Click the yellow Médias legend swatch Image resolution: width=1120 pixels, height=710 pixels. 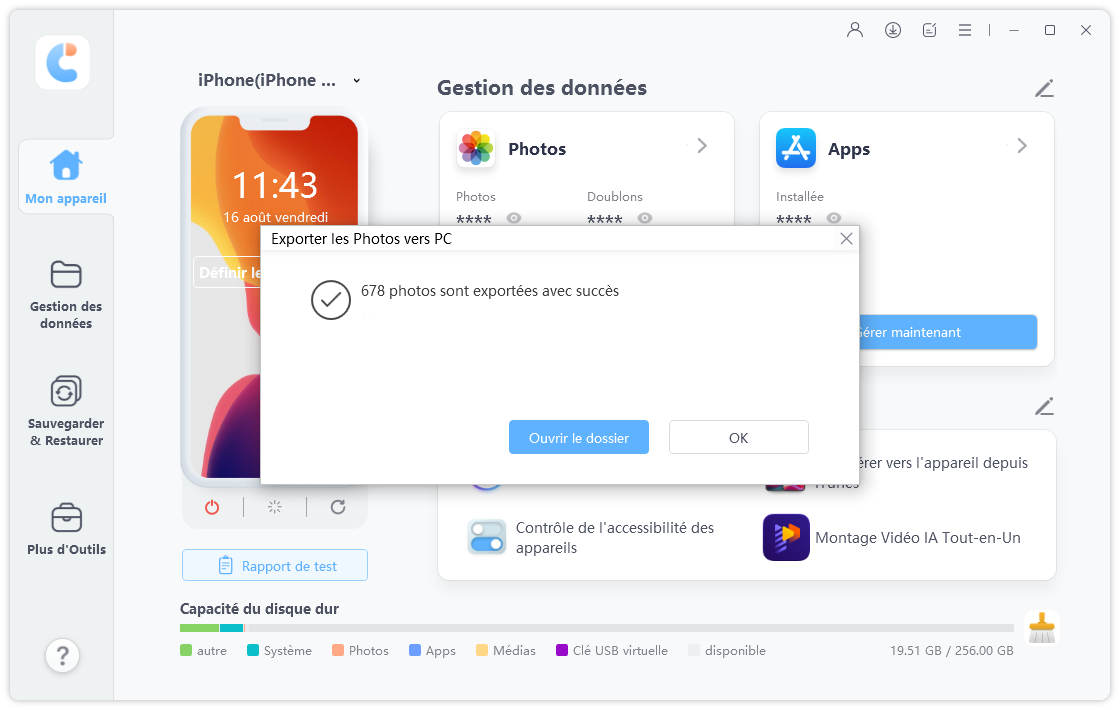(481, 650)
